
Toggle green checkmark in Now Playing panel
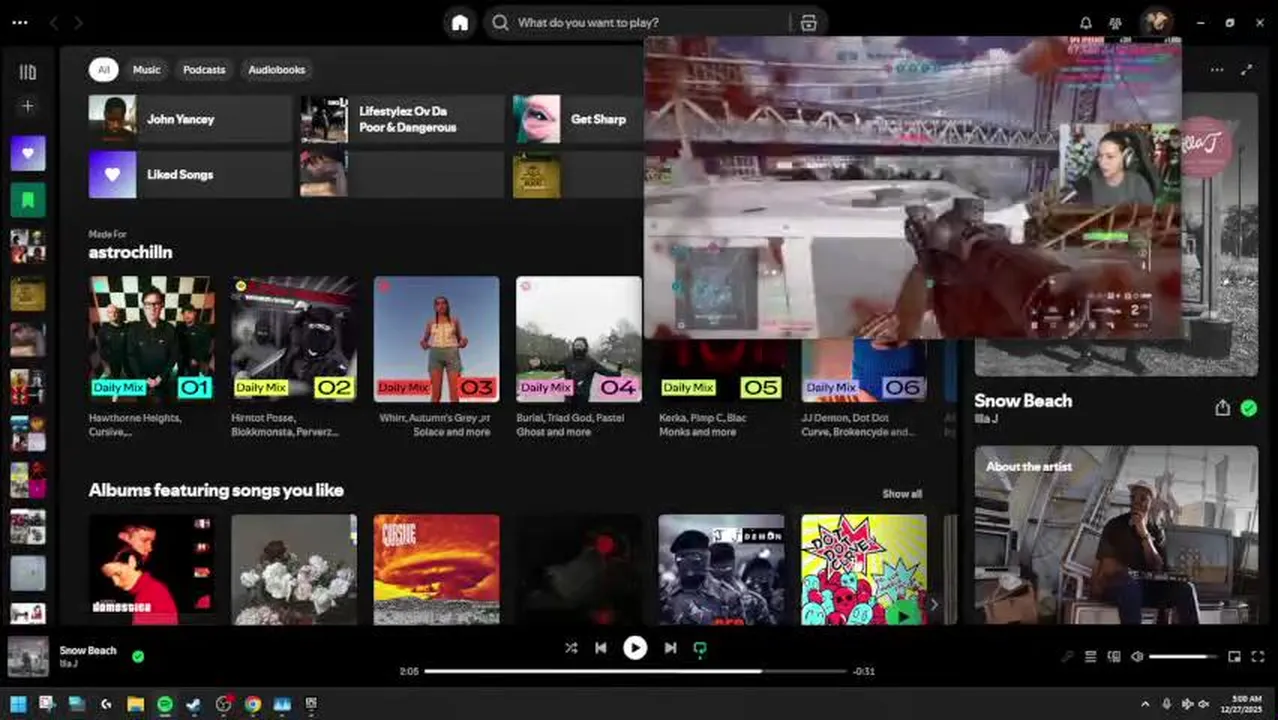[1248, 408]
